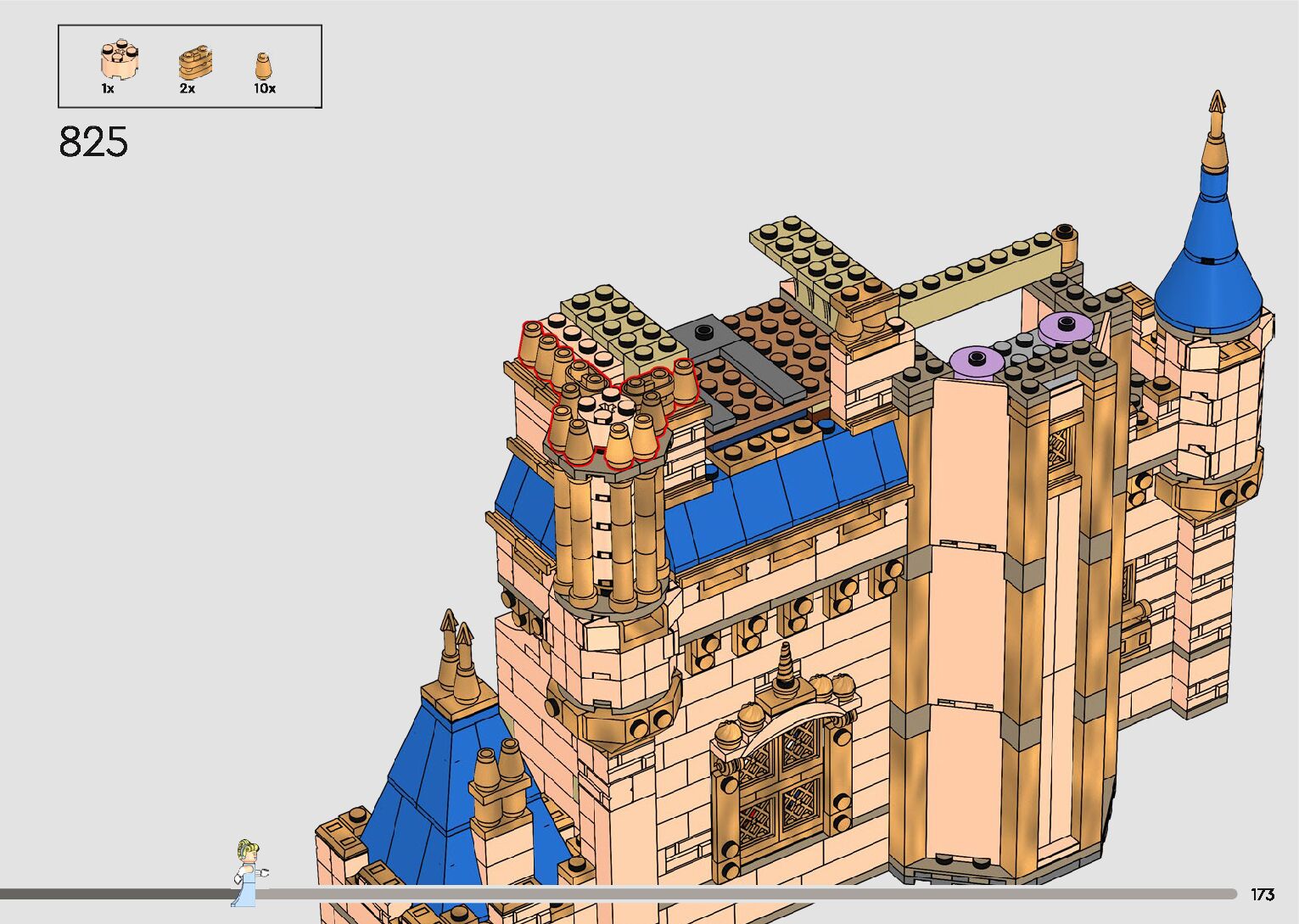This screenshot has width=1299, height=924.
Task: Click the 10x quantity label
Action: point(264,88)
